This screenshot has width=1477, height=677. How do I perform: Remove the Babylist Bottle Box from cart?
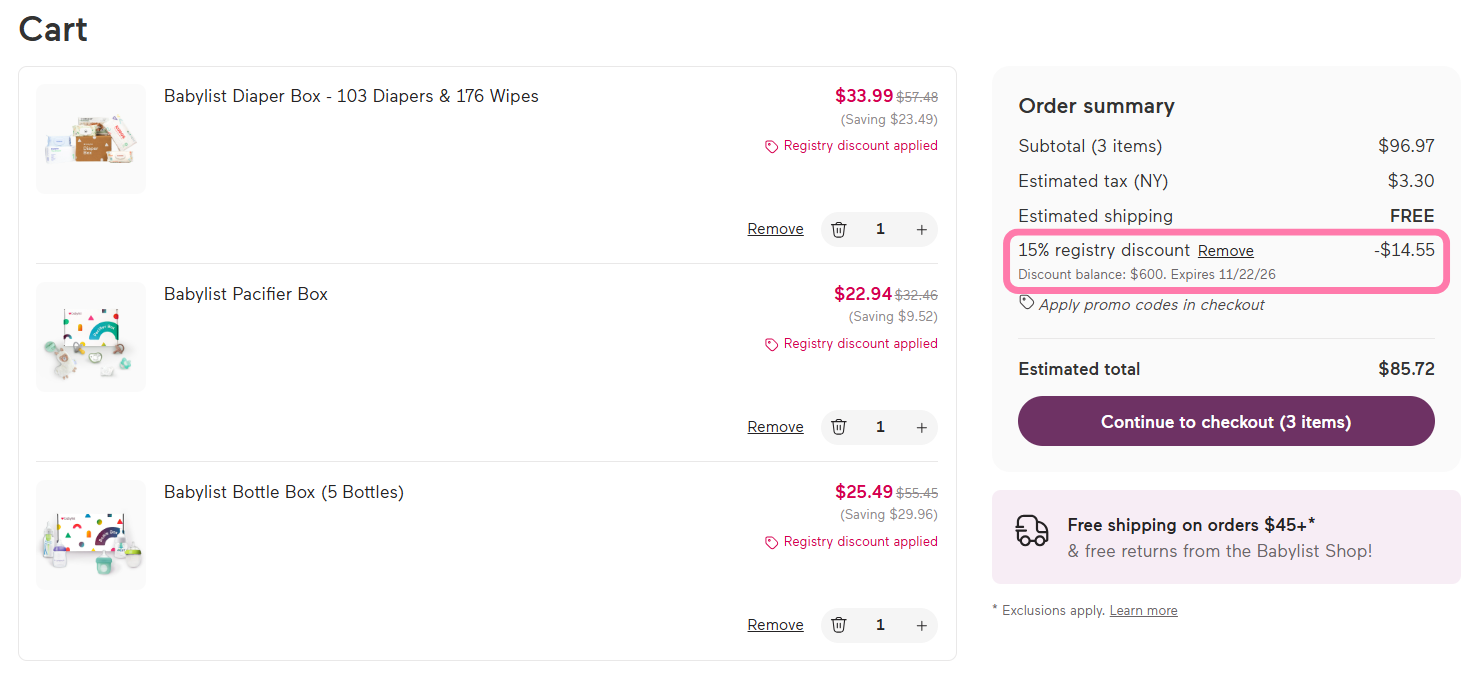point(775,625)
